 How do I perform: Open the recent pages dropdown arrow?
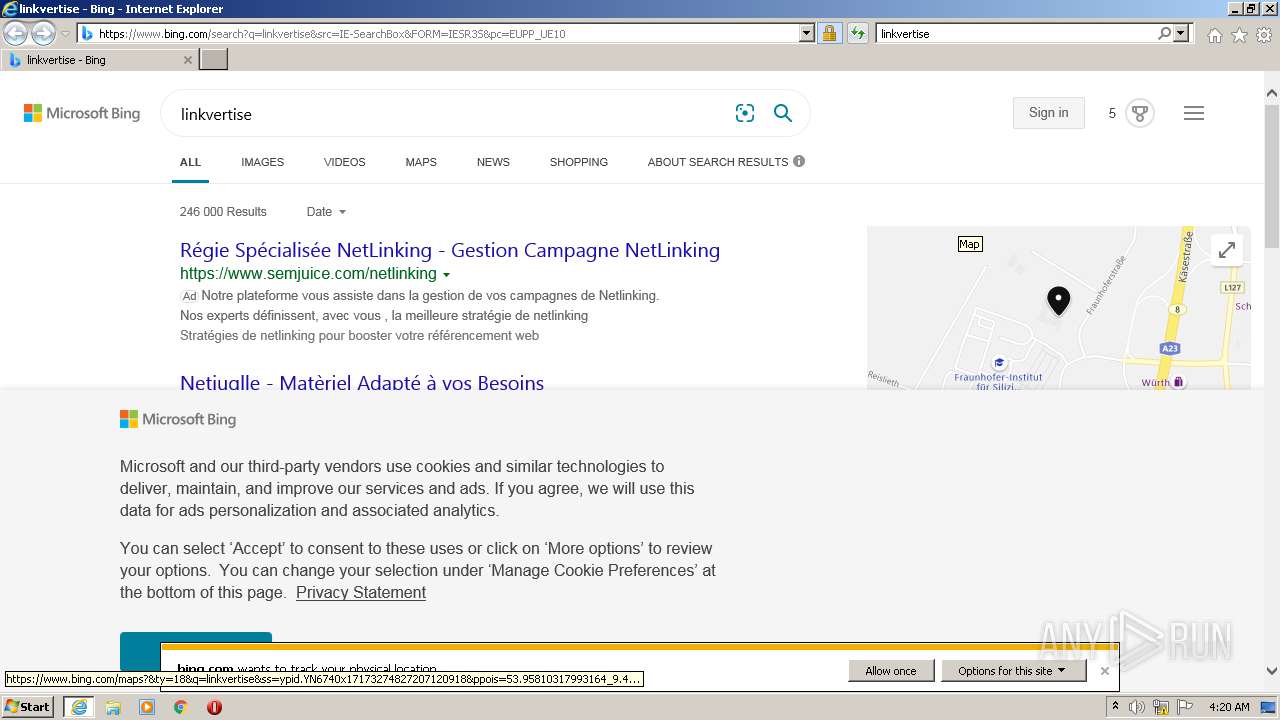[x=66, y=34]
